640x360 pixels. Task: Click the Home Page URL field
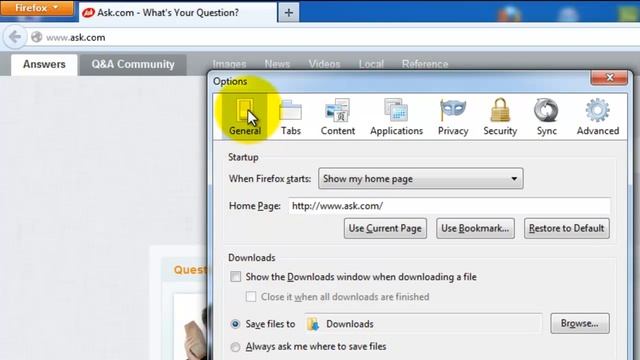tap(449, 206)
